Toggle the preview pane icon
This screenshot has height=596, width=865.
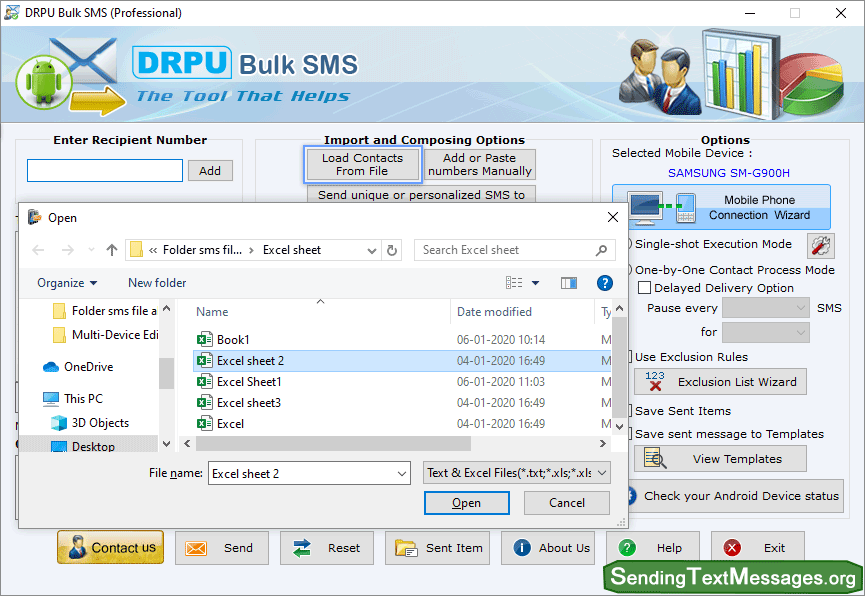coord(569,283)
